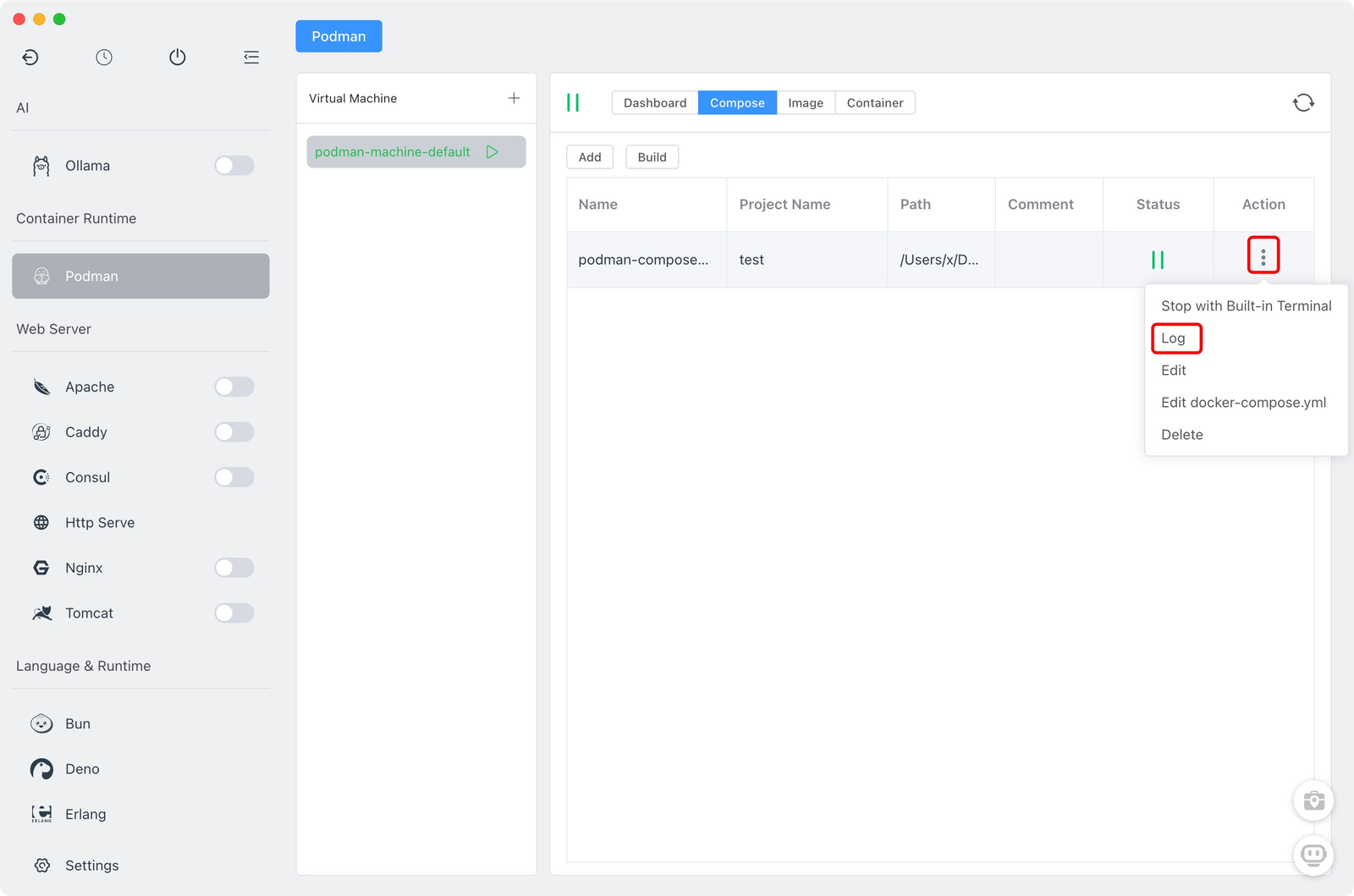Toggle the Nginx service on

234,568
